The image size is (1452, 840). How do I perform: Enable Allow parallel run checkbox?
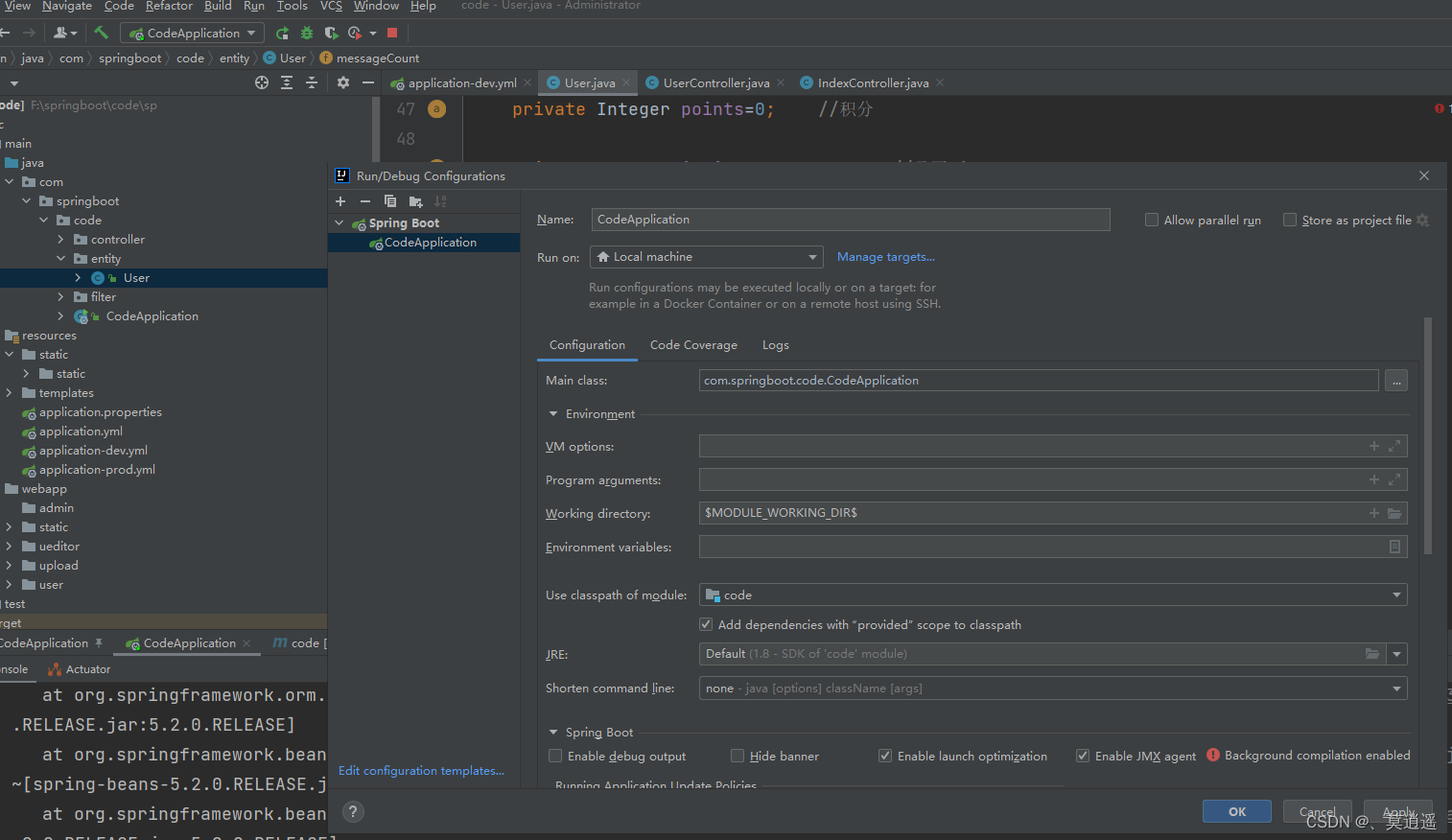click(1152, 220)
